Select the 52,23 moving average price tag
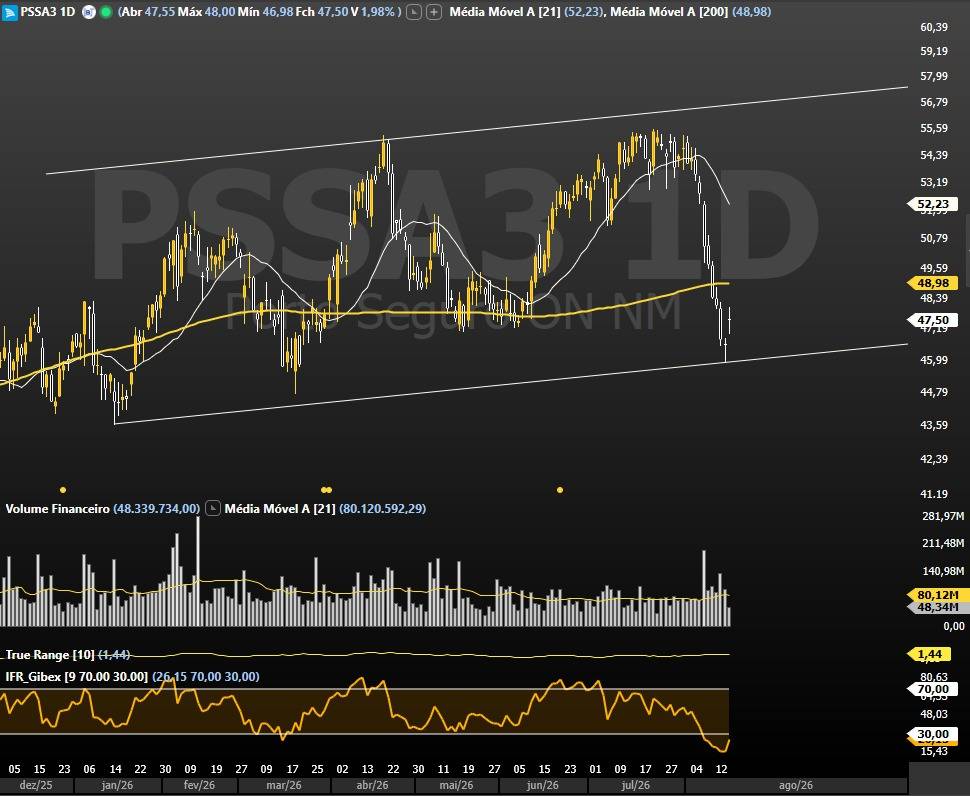 pos(932,204)
